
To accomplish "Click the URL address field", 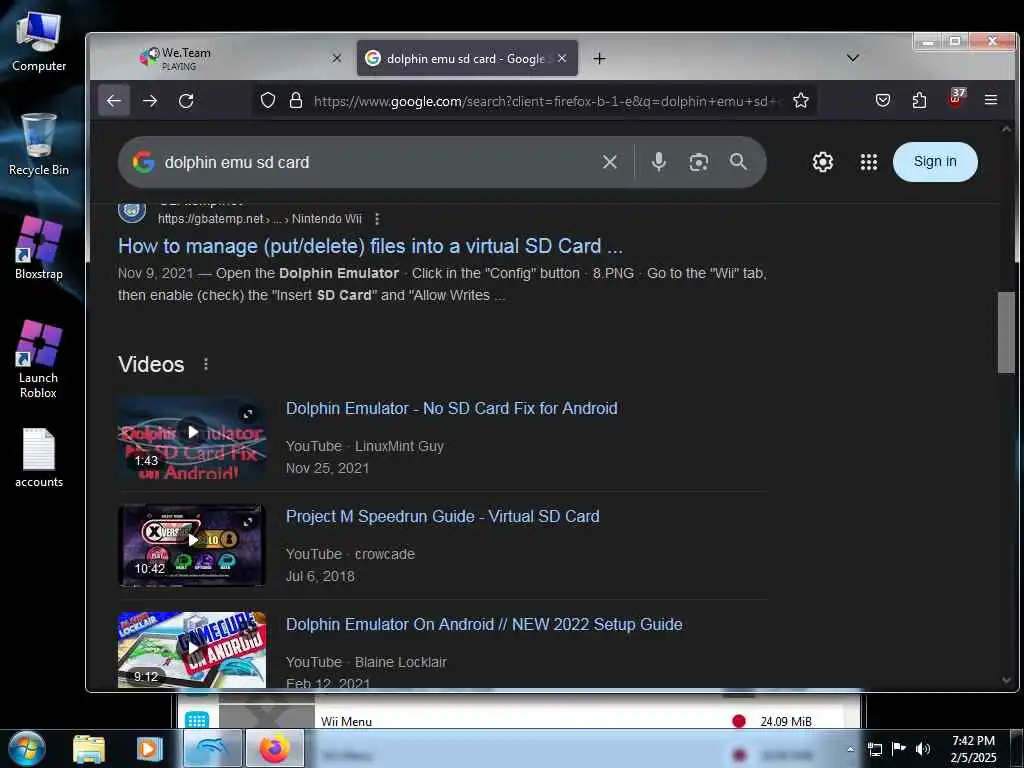I will [x=545, y=101].
